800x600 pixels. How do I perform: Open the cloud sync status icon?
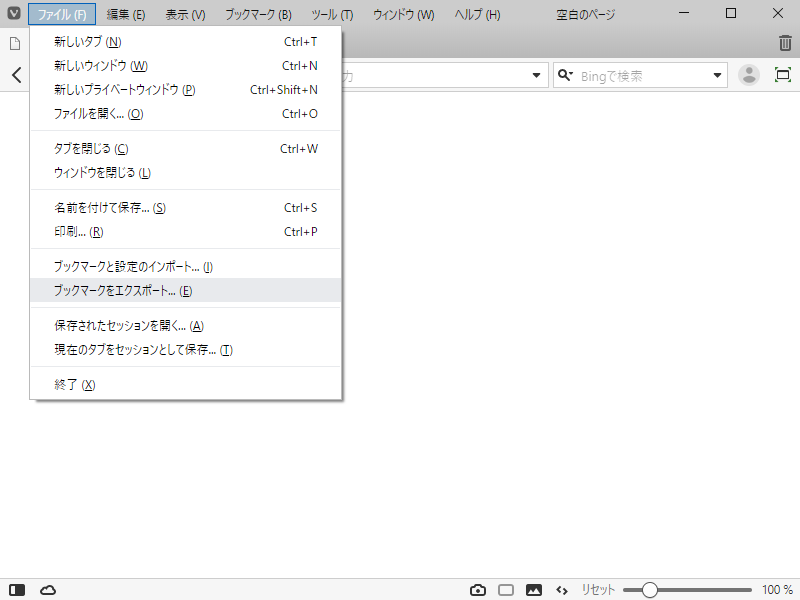[48, 590]
